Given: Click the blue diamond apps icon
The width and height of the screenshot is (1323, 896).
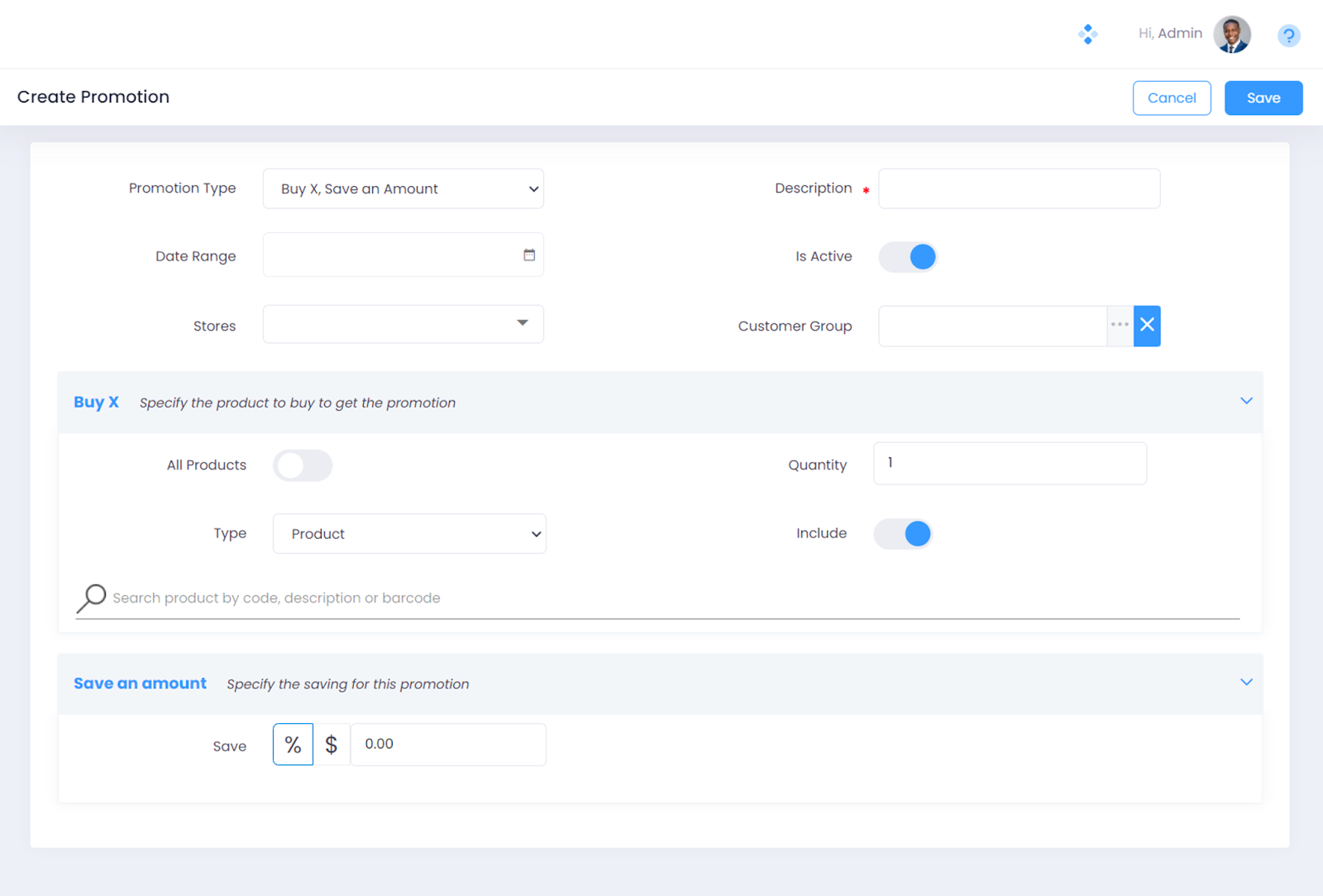Looking at the screenshot, I should click(1087, 34).
